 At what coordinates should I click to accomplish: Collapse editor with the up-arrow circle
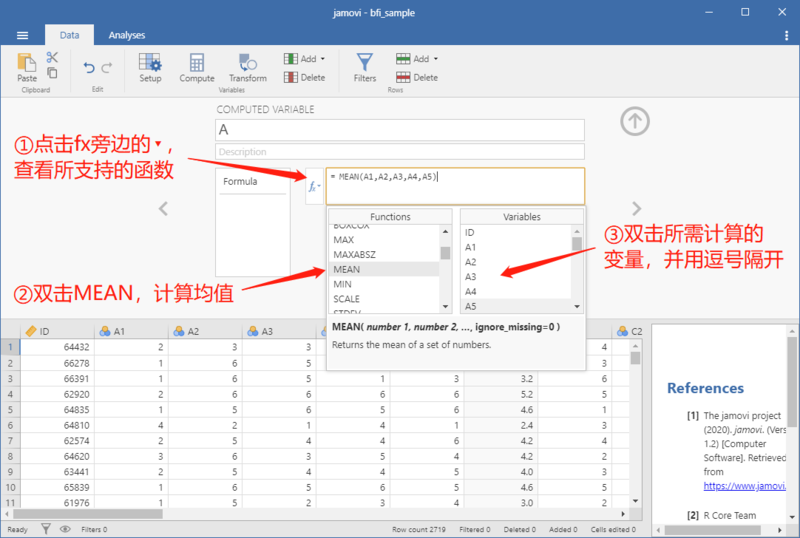pyautogui.click(x=635, y=121)
